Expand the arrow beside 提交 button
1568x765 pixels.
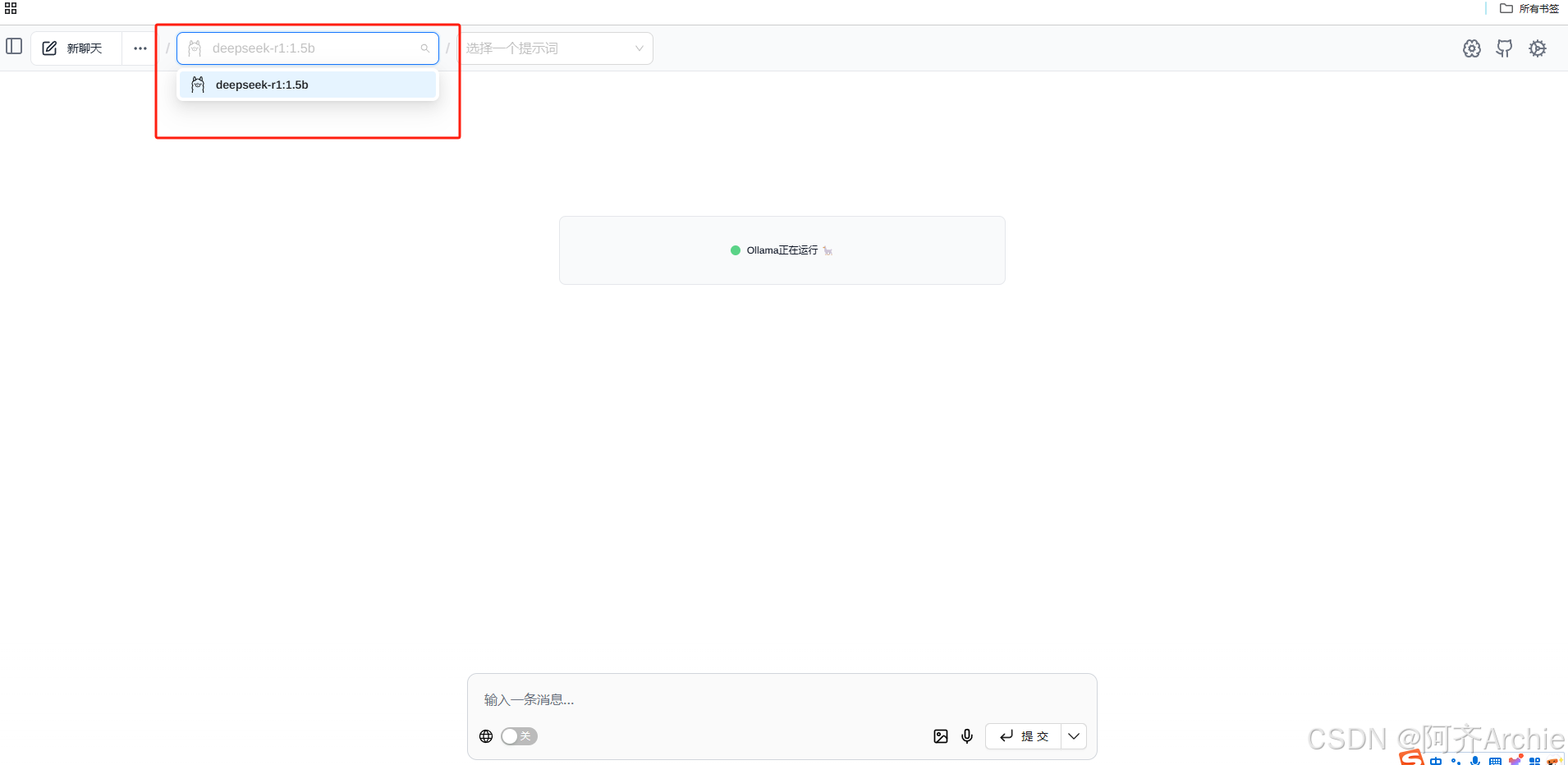tap(1074, 736)
